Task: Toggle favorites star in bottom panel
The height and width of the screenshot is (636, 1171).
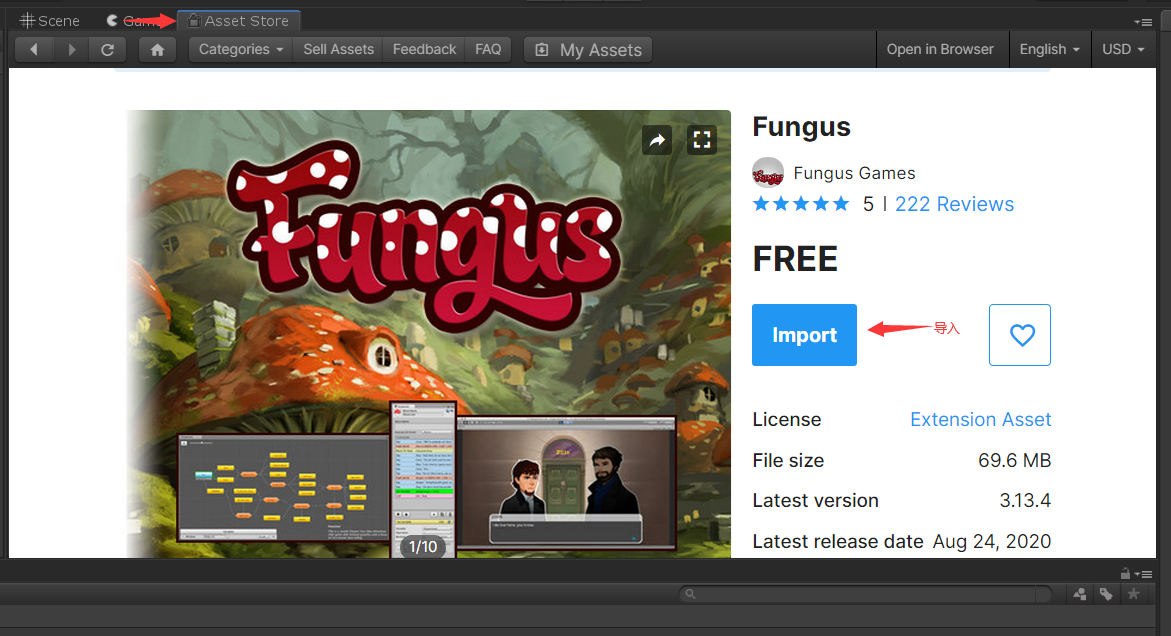Action: 1134,594
